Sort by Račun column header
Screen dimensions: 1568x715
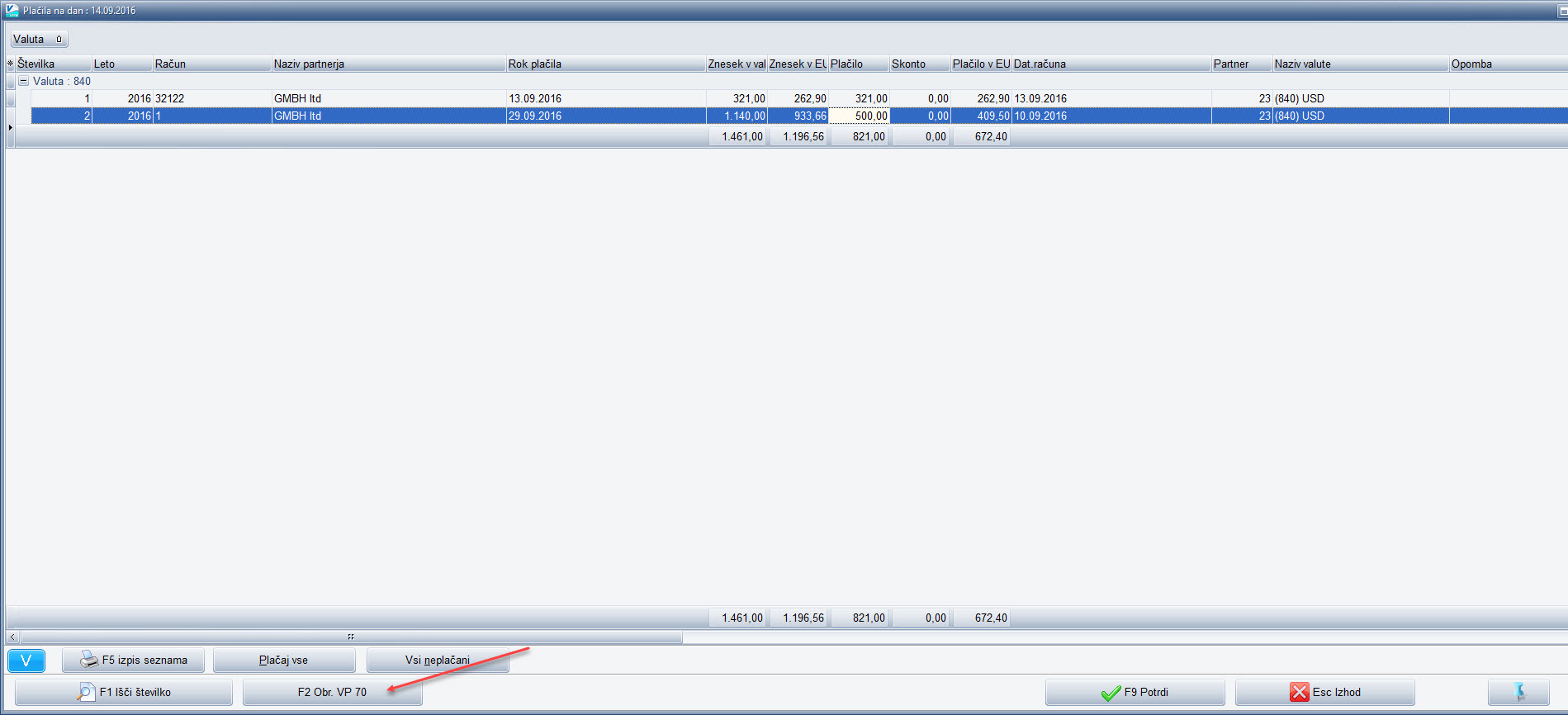[212, 64]
